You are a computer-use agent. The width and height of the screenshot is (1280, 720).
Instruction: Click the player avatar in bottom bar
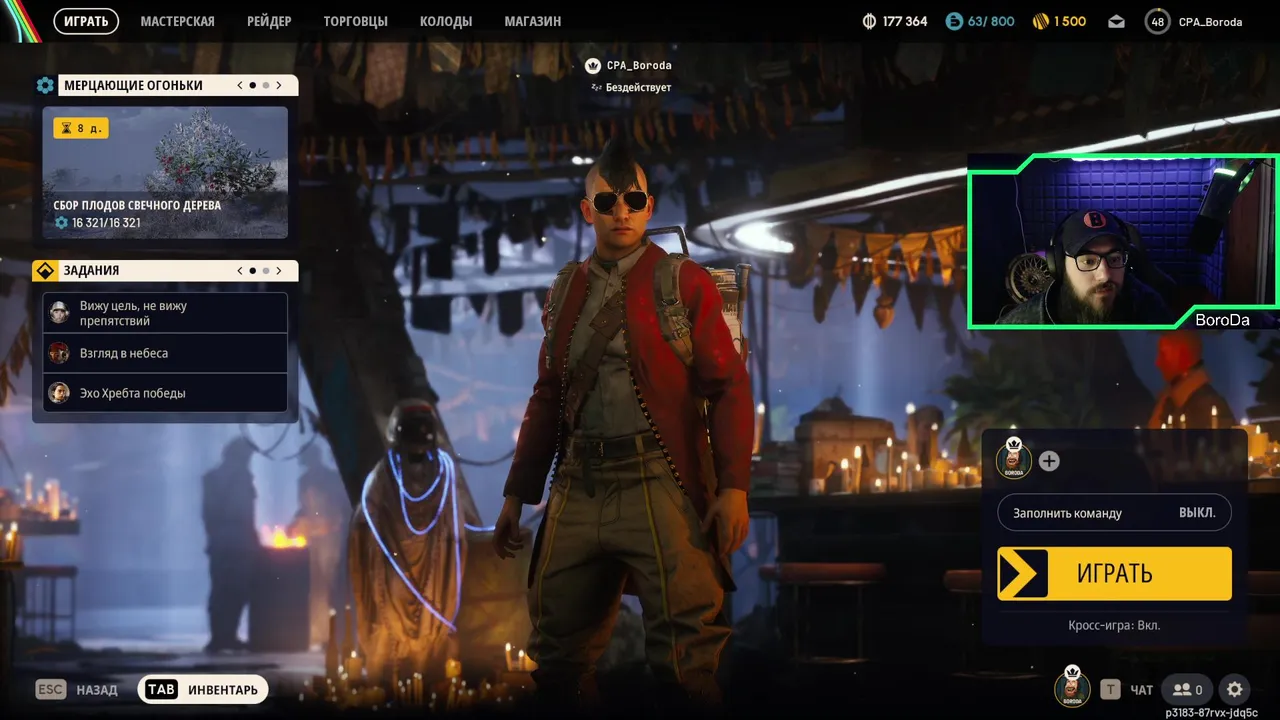(1072, 686)
